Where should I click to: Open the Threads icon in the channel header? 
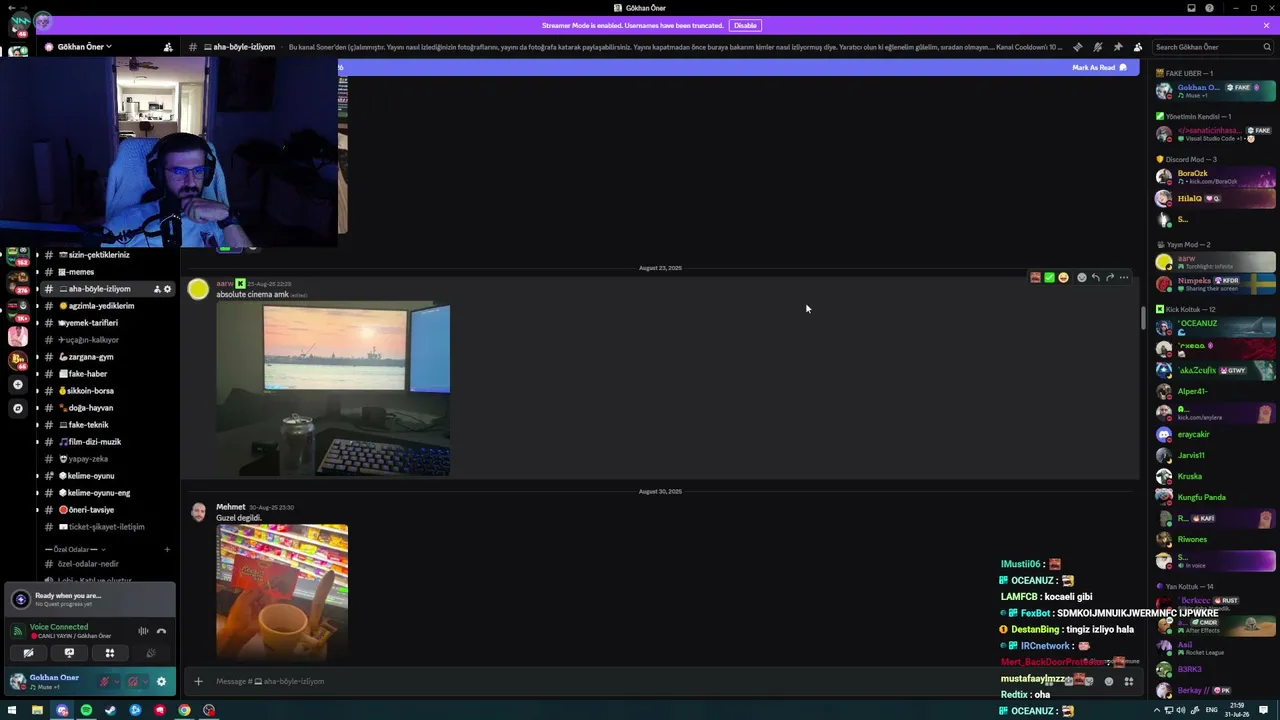coord(1077,47)
